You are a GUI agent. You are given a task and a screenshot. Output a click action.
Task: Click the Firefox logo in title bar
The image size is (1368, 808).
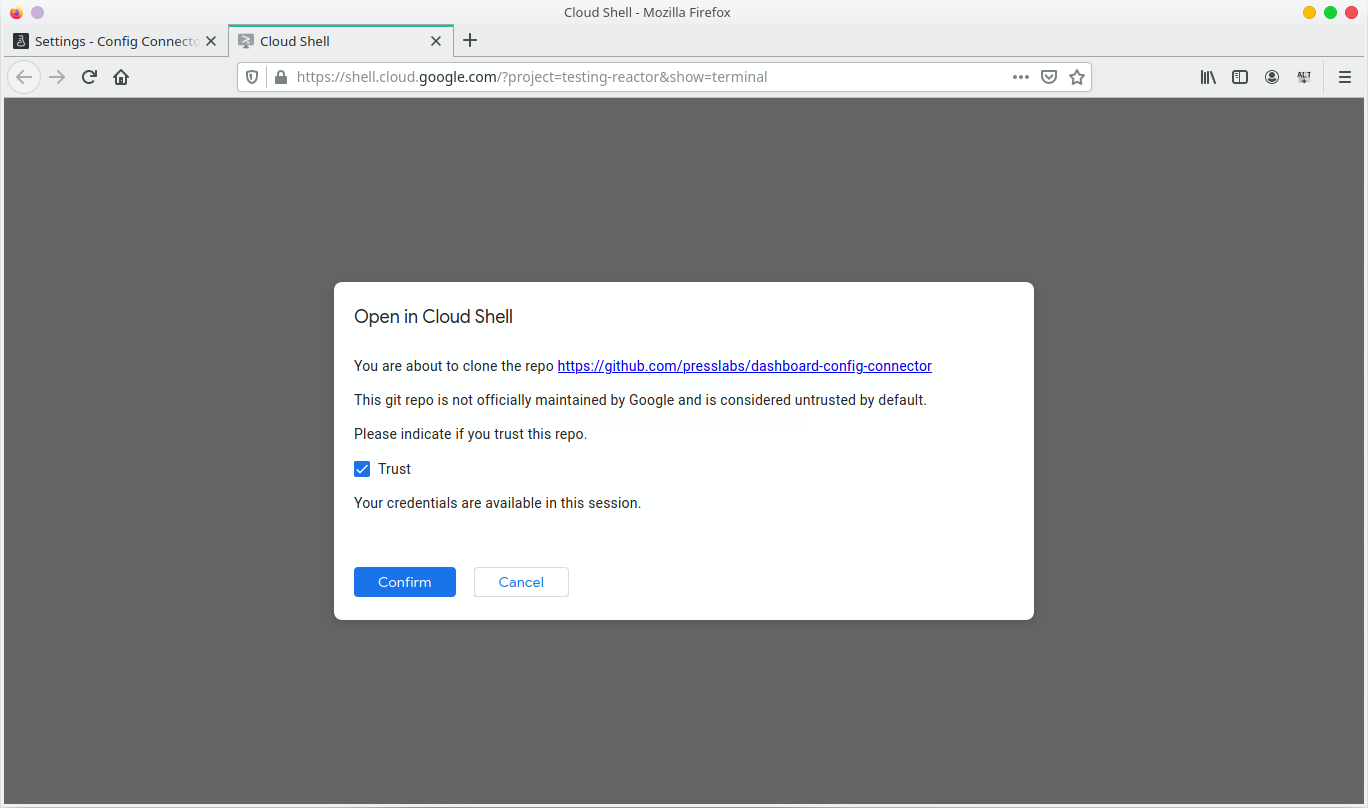[x=16, y=12]
